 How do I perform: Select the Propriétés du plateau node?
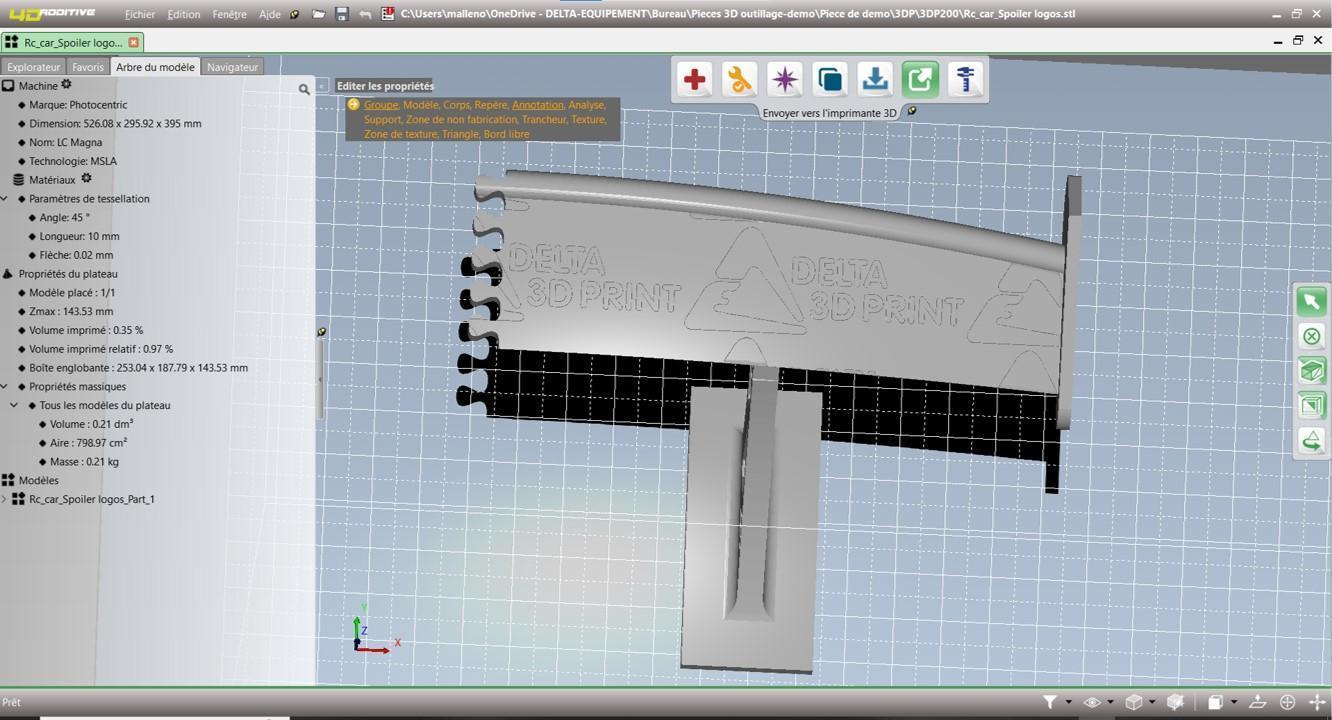(68, 274)
